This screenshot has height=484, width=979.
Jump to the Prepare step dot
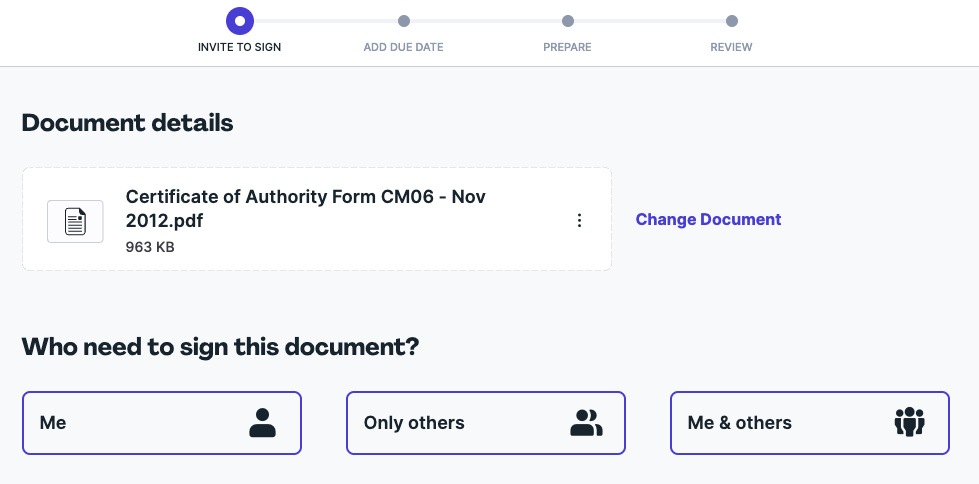(x=568, y=21)
